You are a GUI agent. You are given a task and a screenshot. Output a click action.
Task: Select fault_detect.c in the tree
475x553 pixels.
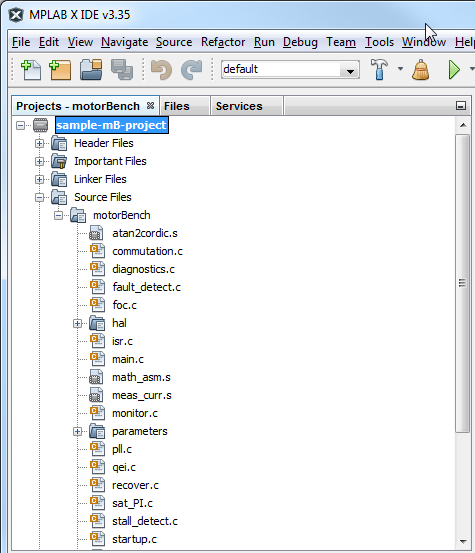click(x=146, y=287)
